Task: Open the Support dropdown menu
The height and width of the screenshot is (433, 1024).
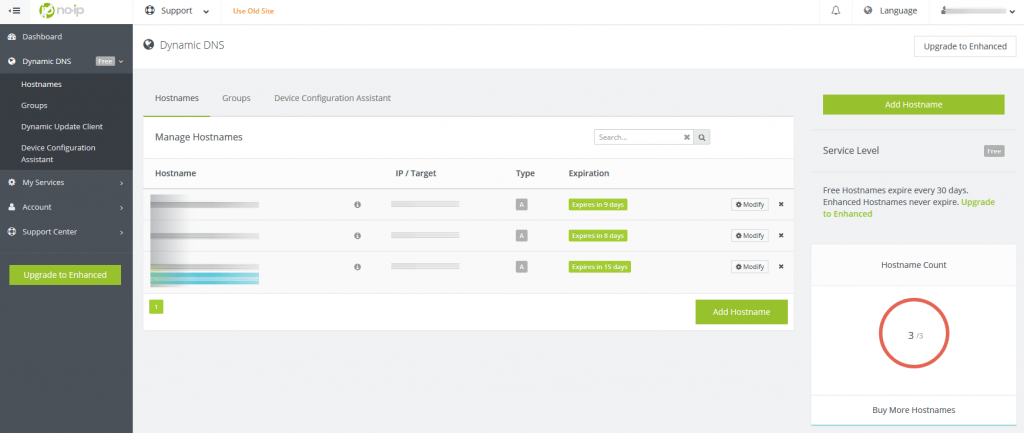Action: [178, 11]
